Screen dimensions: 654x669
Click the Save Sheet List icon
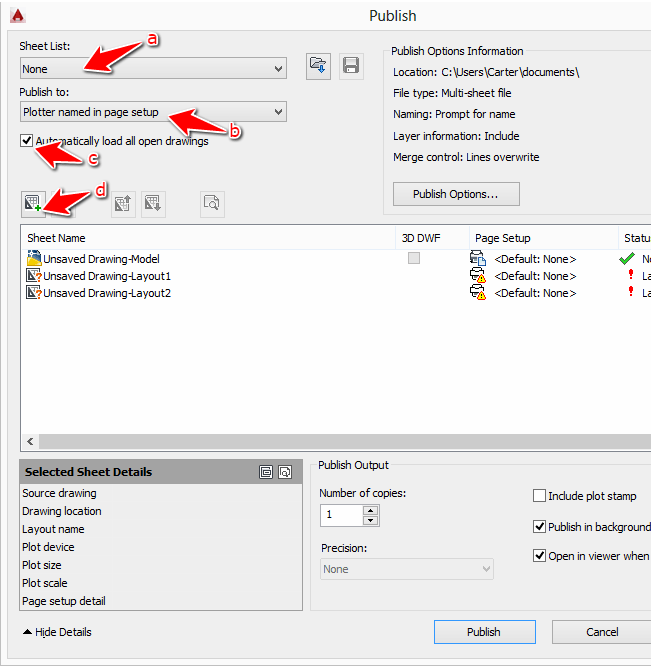click(x=351, y=66)
